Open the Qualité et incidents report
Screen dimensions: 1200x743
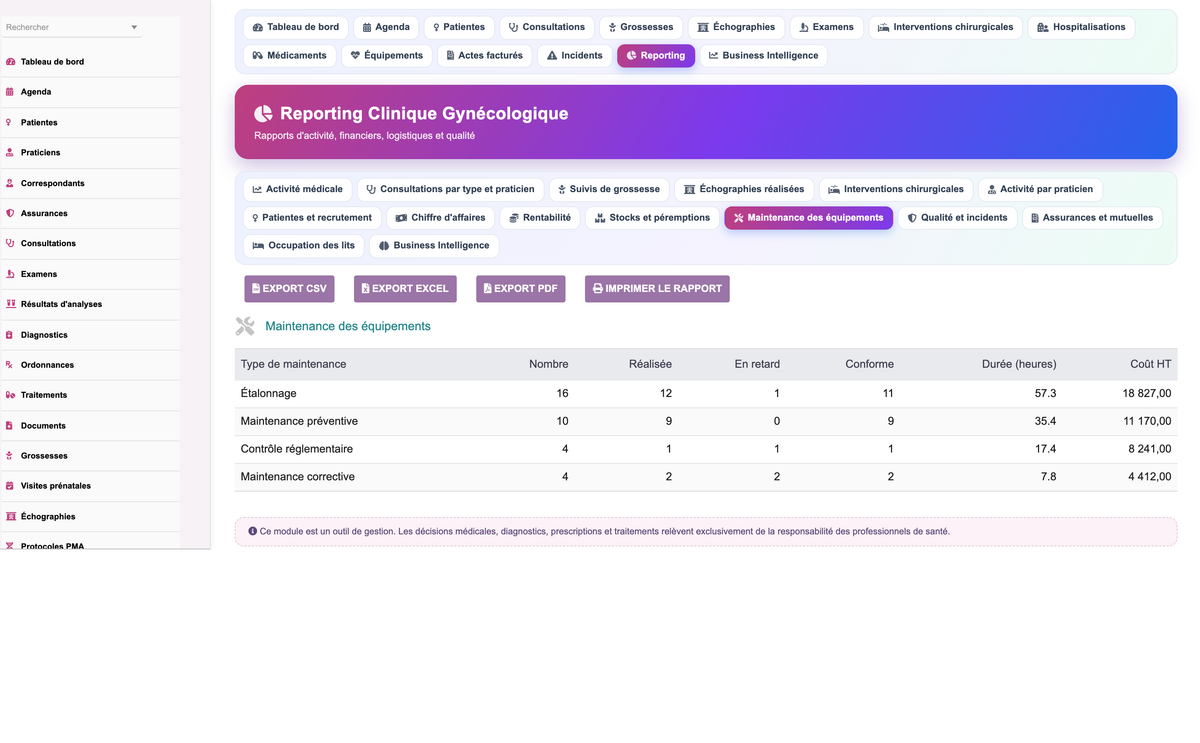pos(957,217)
